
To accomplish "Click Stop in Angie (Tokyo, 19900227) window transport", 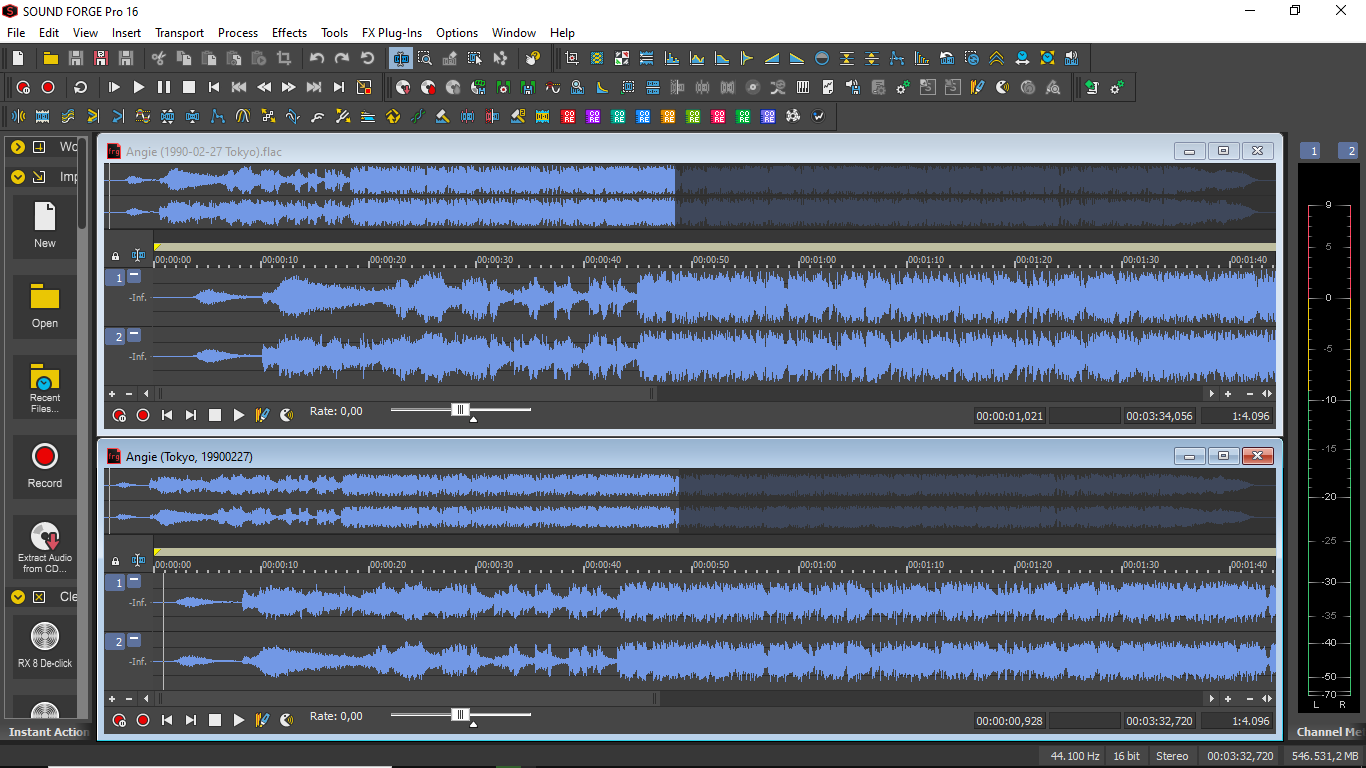I will [215, 720].
